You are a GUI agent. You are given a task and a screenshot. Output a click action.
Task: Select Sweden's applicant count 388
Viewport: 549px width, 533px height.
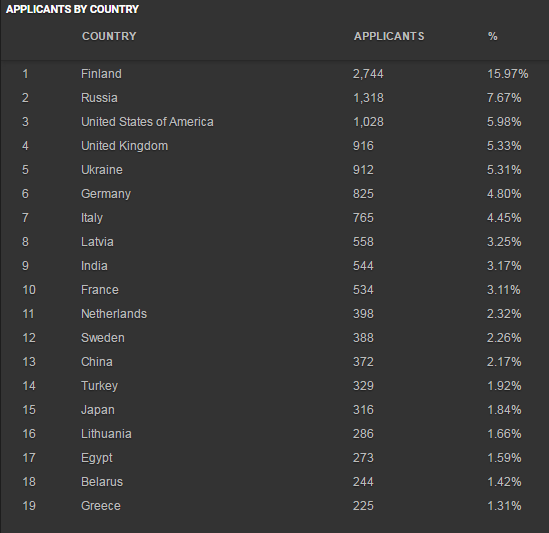pos(363,338)
